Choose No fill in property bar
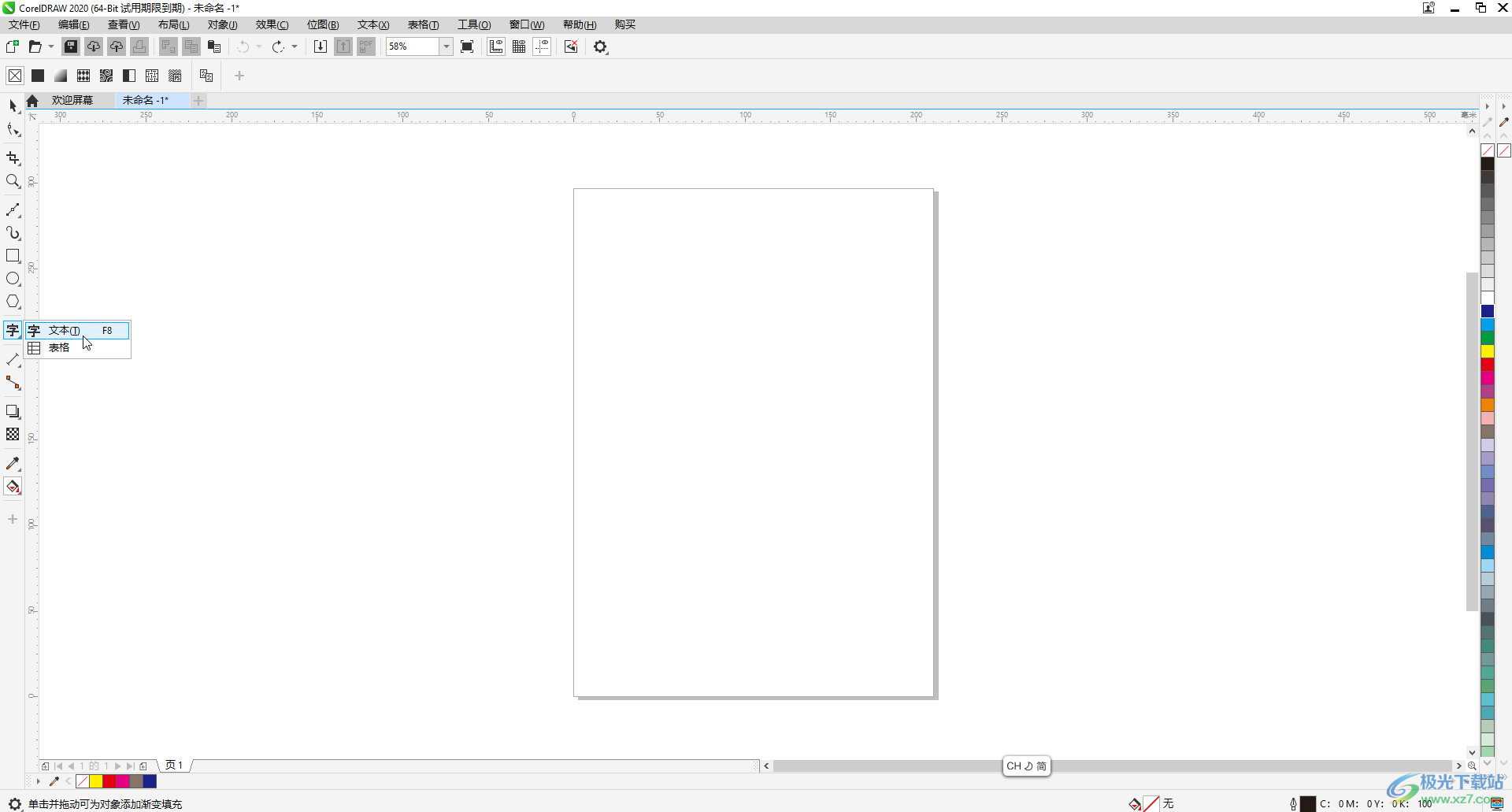The image size is (1512, 812). pos(15,76)
